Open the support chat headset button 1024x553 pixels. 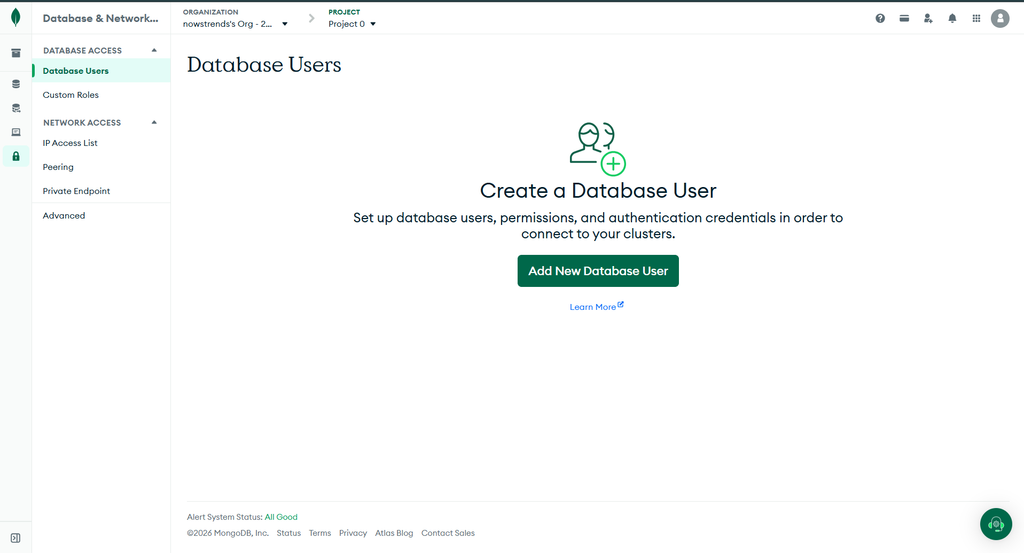click(996, 524)
